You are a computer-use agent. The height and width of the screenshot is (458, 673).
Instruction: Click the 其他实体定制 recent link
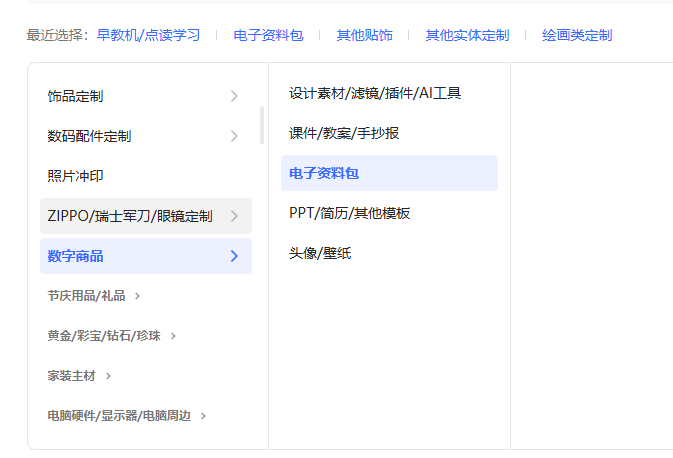point(467,35)
